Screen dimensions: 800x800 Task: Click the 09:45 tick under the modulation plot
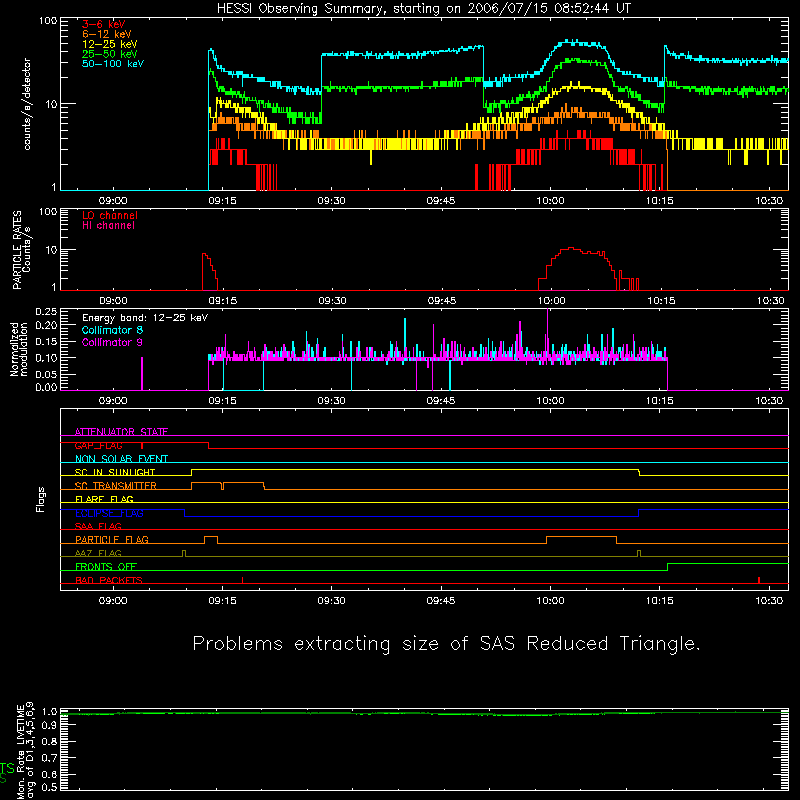point(441,401)
